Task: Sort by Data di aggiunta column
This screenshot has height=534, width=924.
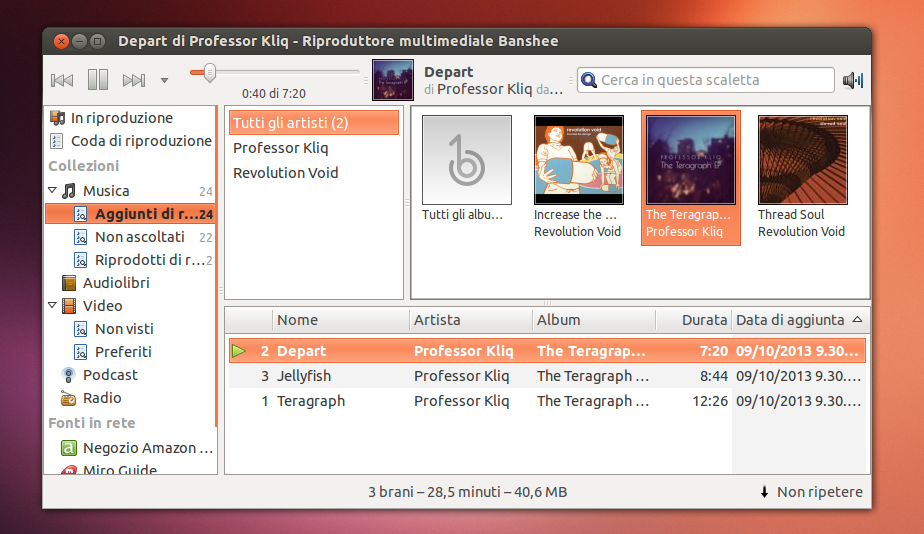Action: (x=798, y=320)
